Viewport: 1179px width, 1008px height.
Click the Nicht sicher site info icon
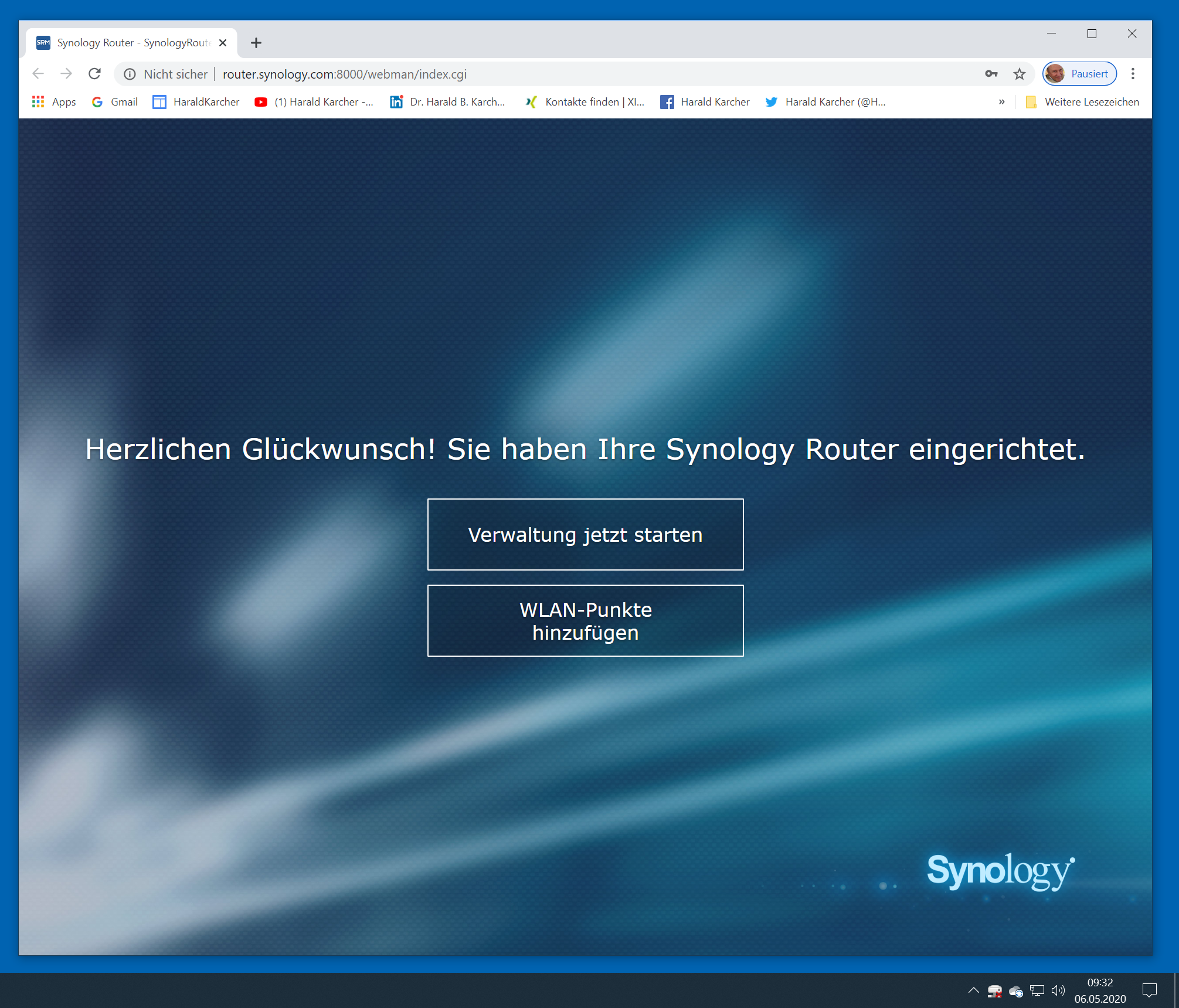[x=130, y=74]
